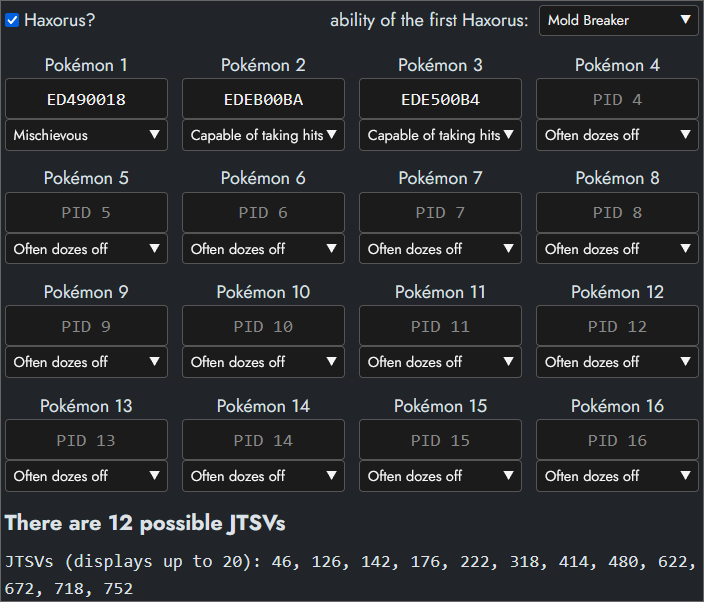704x602 pixels.
Task: Focus the PID 9 input field
Action: (x=86, y=326)
